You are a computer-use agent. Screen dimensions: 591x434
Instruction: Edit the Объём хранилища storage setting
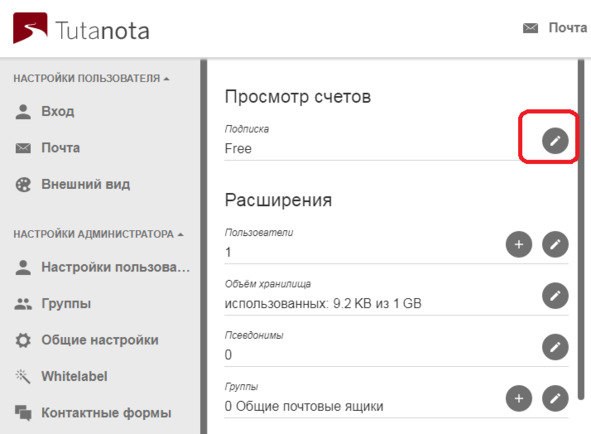555,296
